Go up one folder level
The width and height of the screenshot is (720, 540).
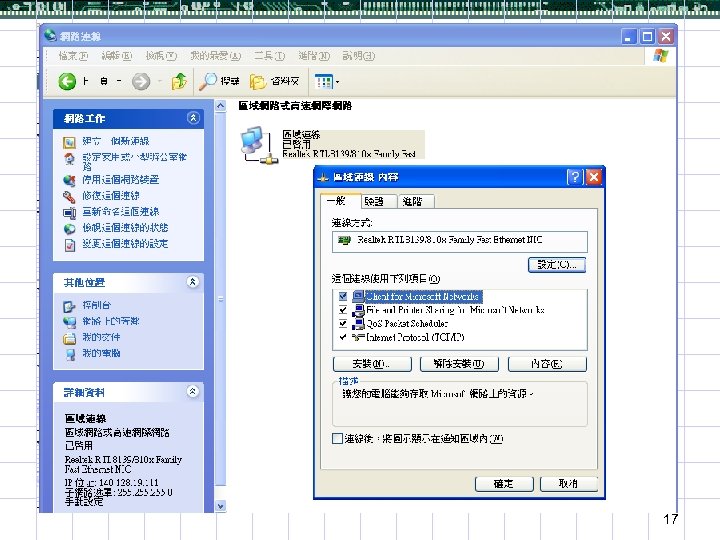click(x=179, y=81)
